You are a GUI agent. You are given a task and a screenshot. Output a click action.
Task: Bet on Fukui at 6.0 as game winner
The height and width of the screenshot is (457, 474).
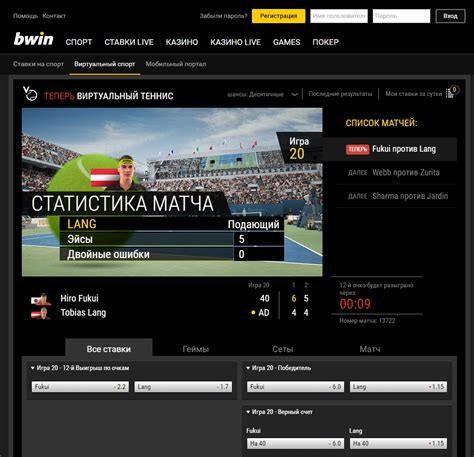296,387
